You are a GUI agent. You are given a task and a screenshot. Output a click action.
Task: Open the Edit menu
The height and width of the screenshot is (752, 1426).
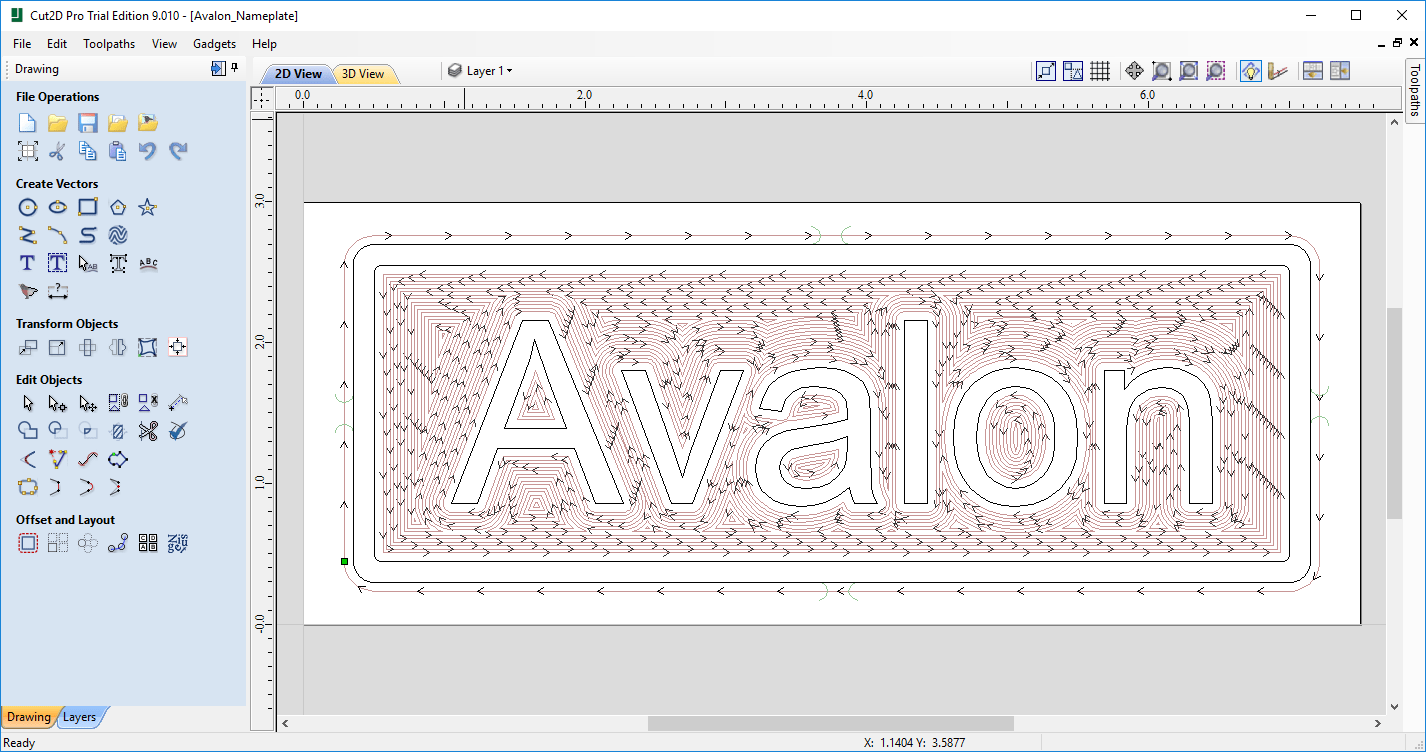point(57,44)
